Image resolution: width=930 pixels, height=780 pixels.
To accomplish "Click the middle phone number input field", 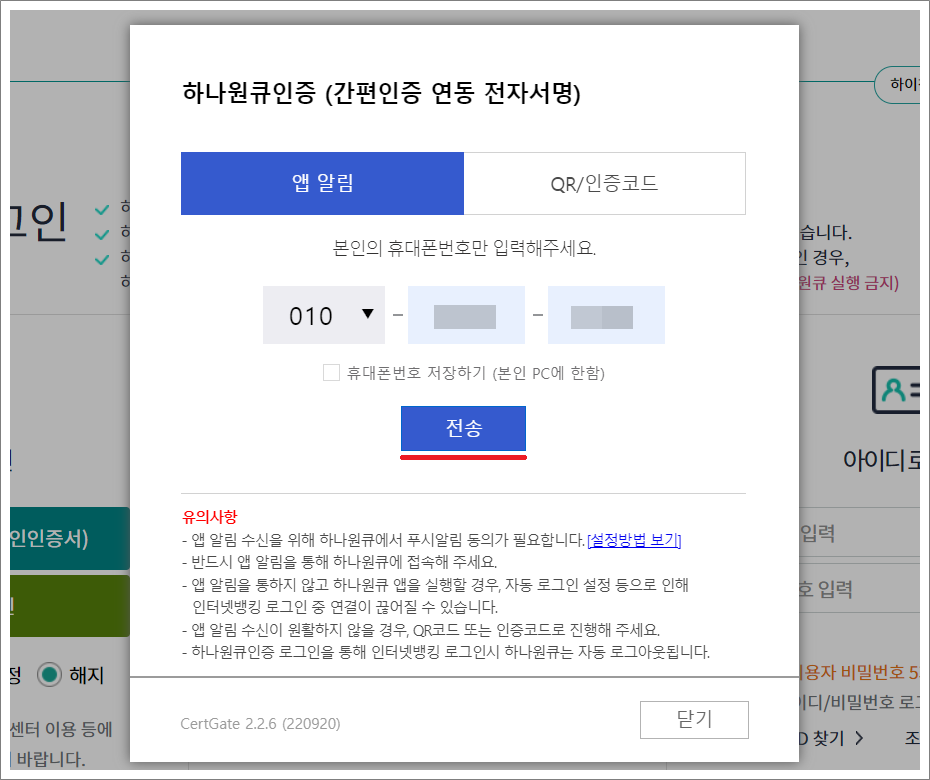I will point(466,314).
